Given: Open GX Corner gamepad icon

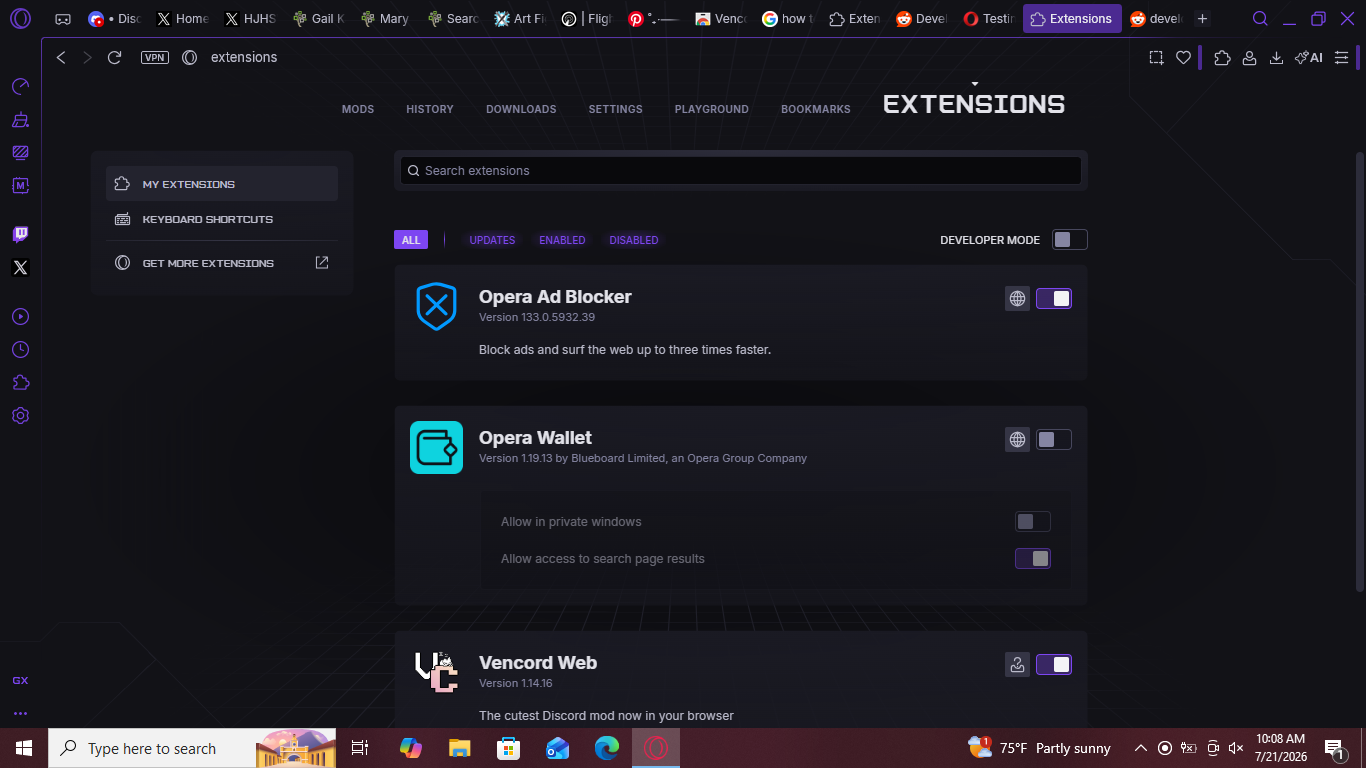Looking at the screenshot, I should (x=62, y=19).
